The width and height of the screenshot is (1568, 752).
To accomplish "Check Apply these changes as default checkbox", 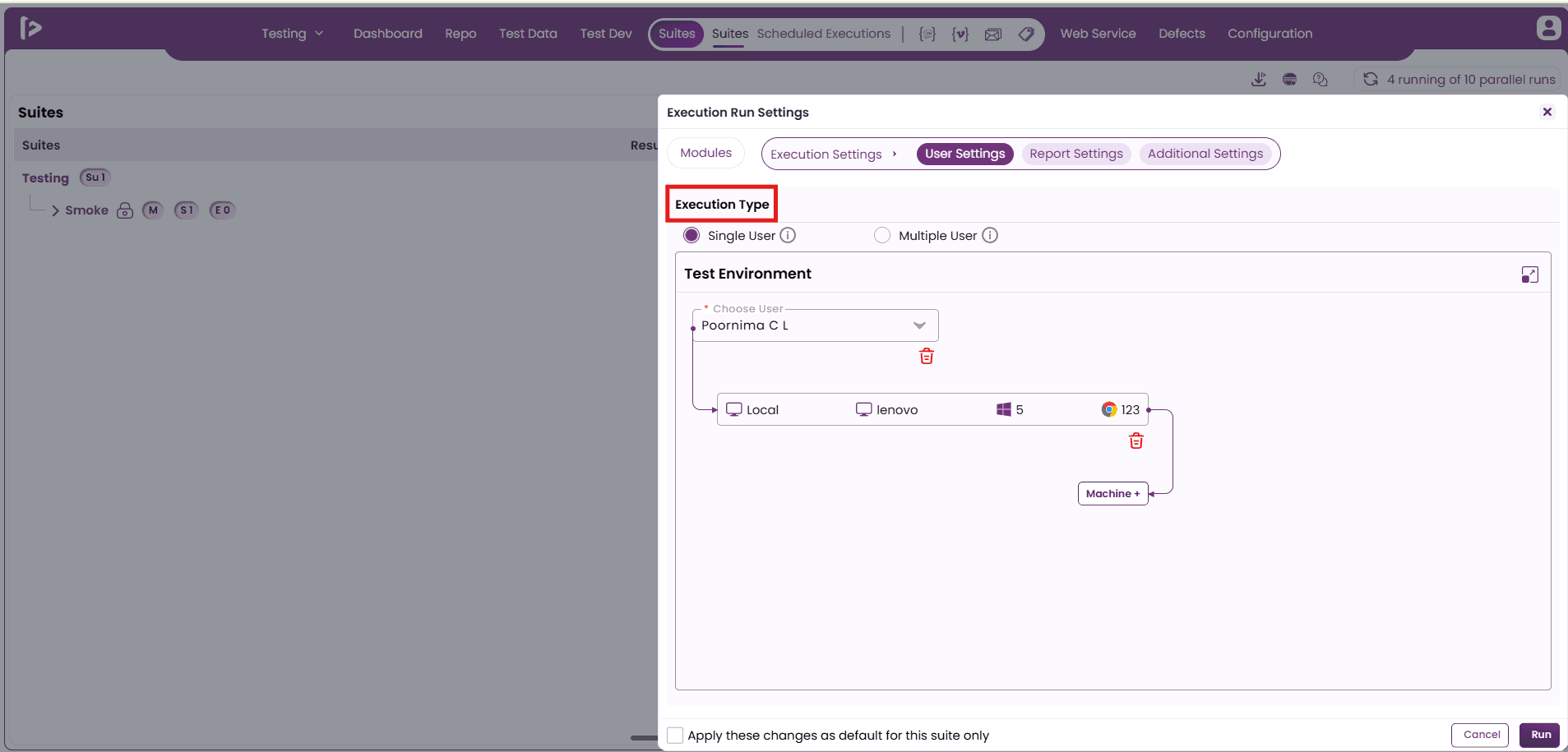I will pos(675,735).
